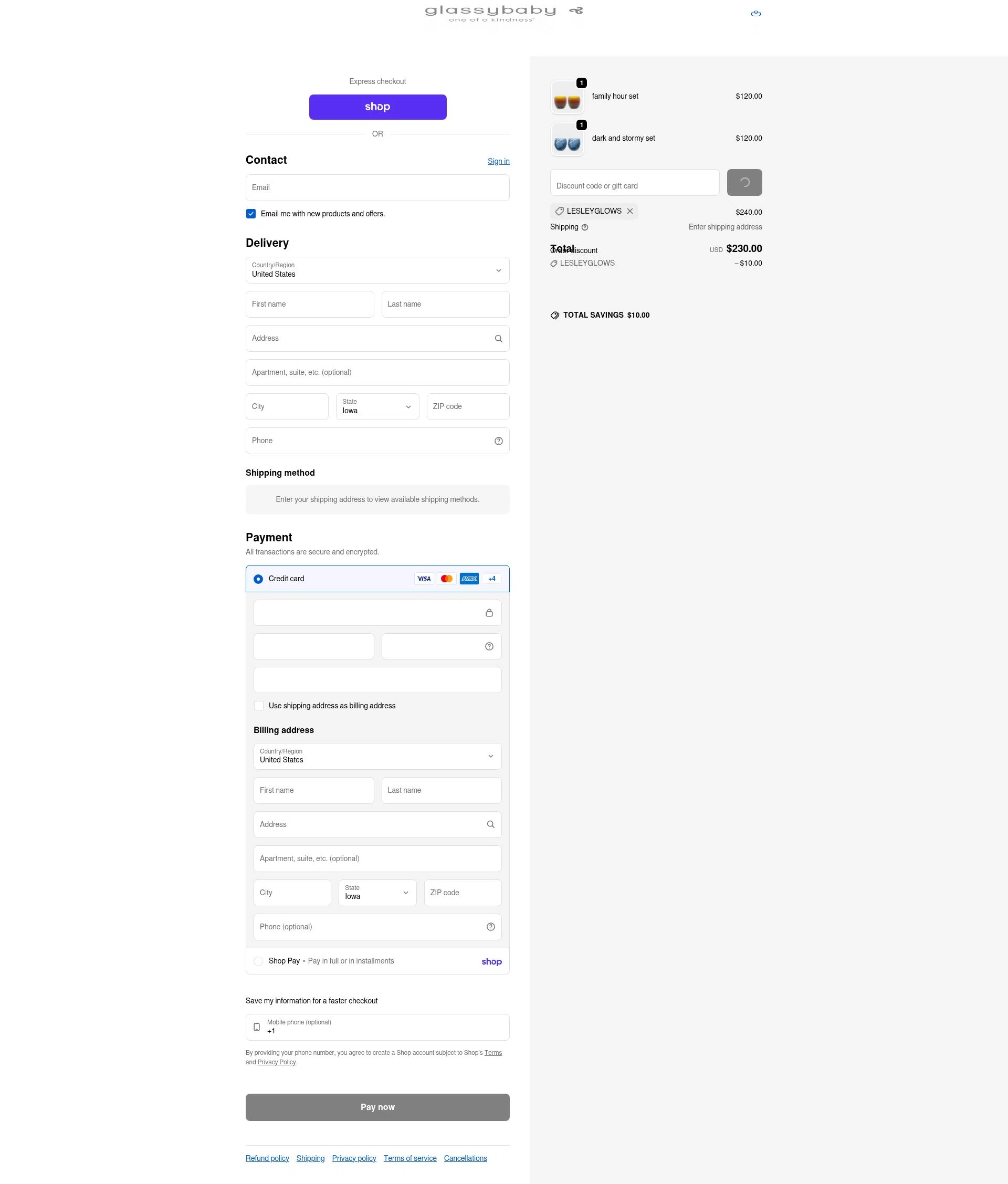
Task: Click the Sign in link
Action: [498, 161]
